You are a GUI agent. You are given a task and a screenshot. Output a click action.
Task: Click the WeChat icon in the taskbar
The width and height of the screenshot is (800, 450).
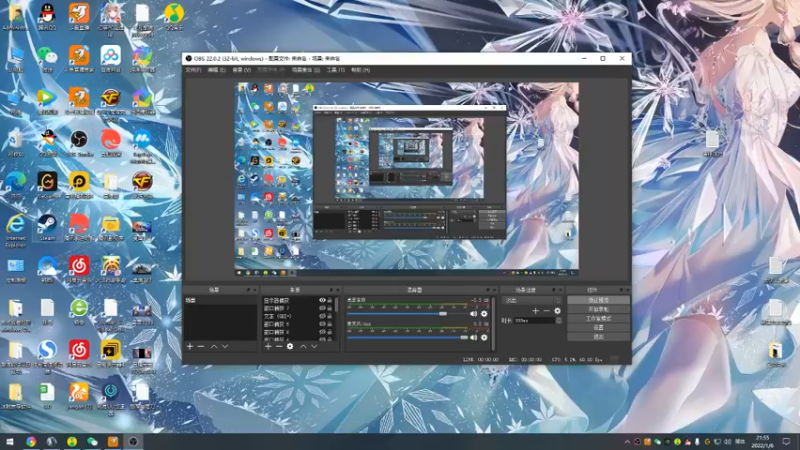point(92,442)
